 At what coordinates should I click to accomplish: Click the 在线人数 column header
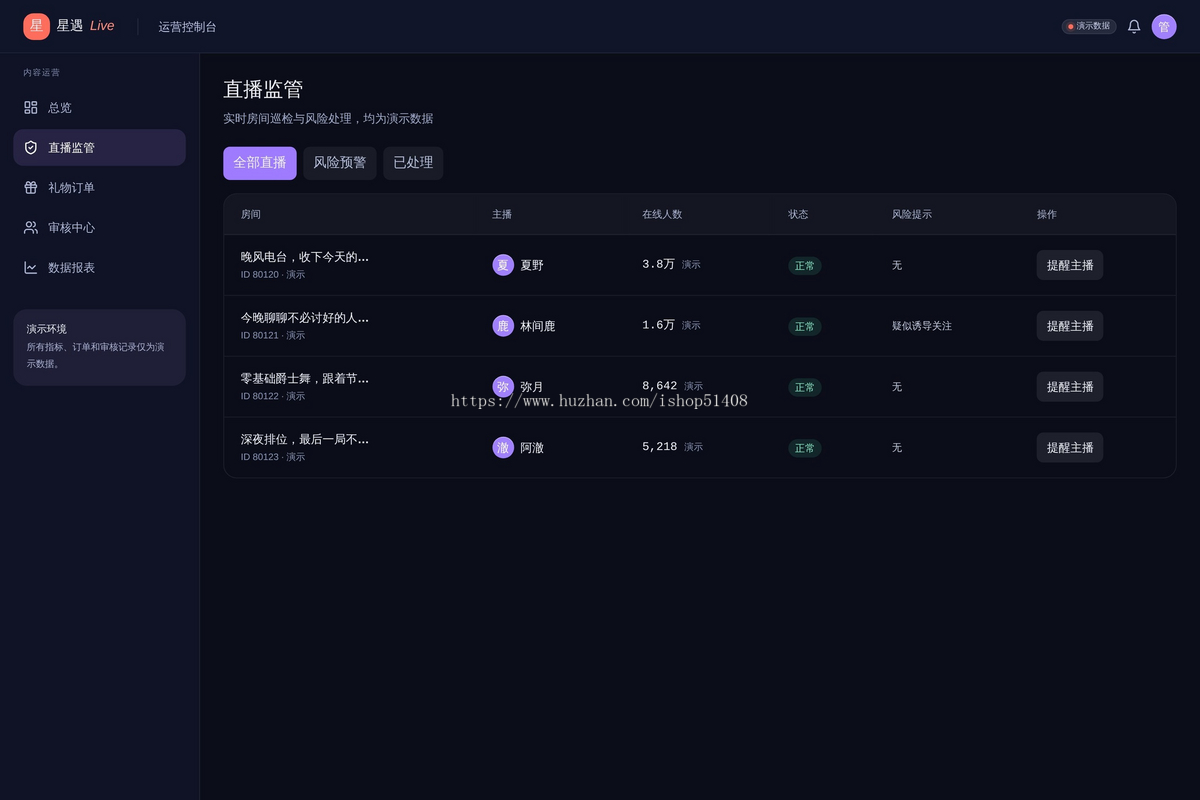[x=662, y=214]
